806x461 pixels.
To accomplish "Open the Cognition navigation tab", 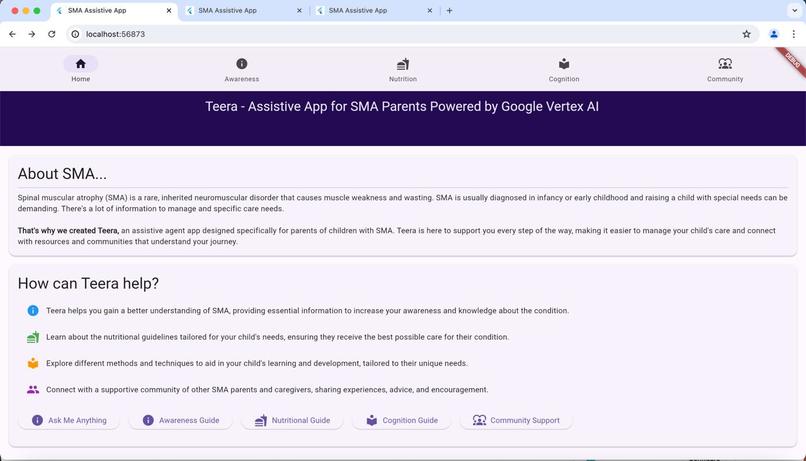I will tap(564, 69).
